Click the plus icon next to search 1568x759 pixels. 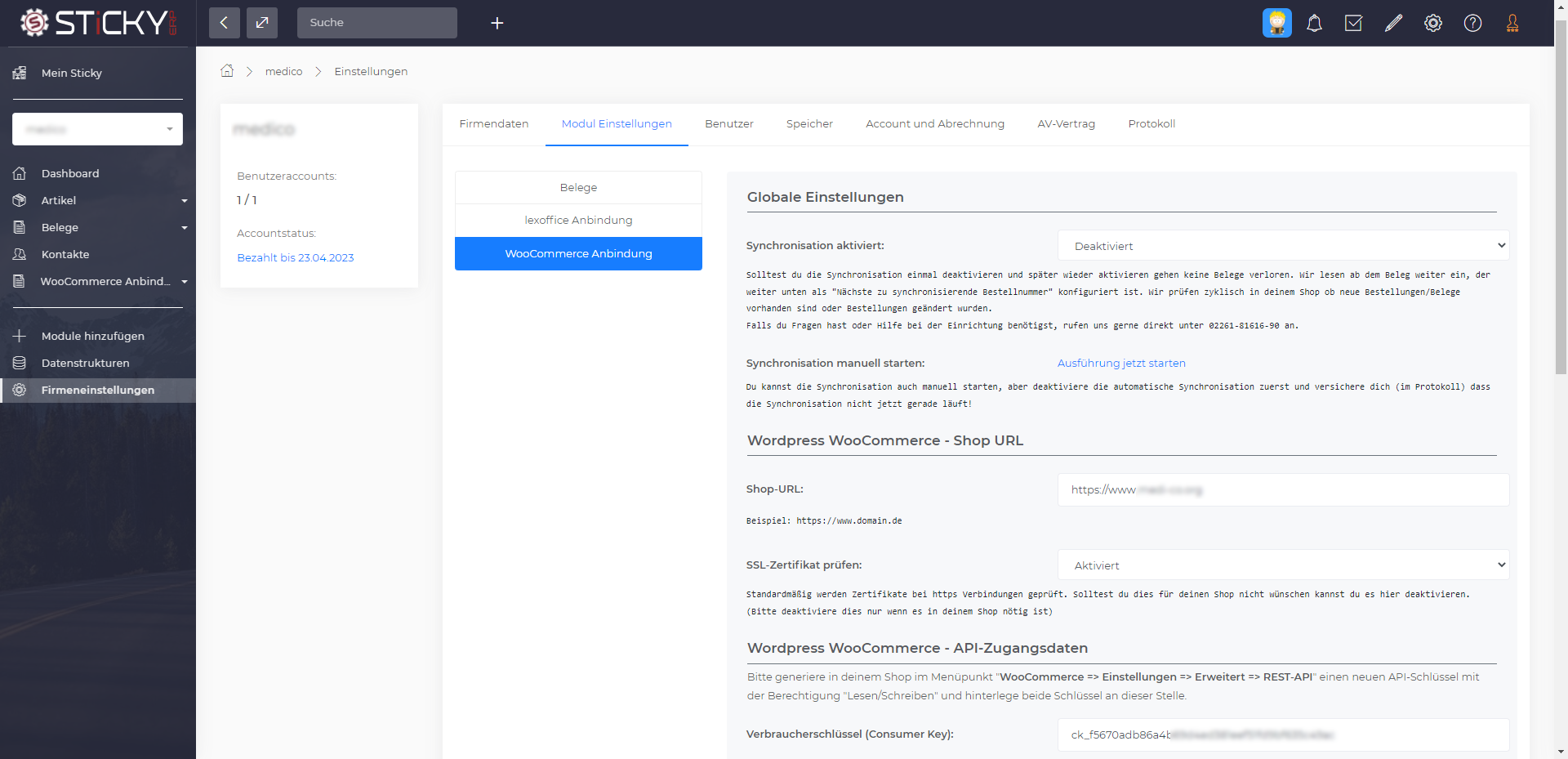point(497,23)
